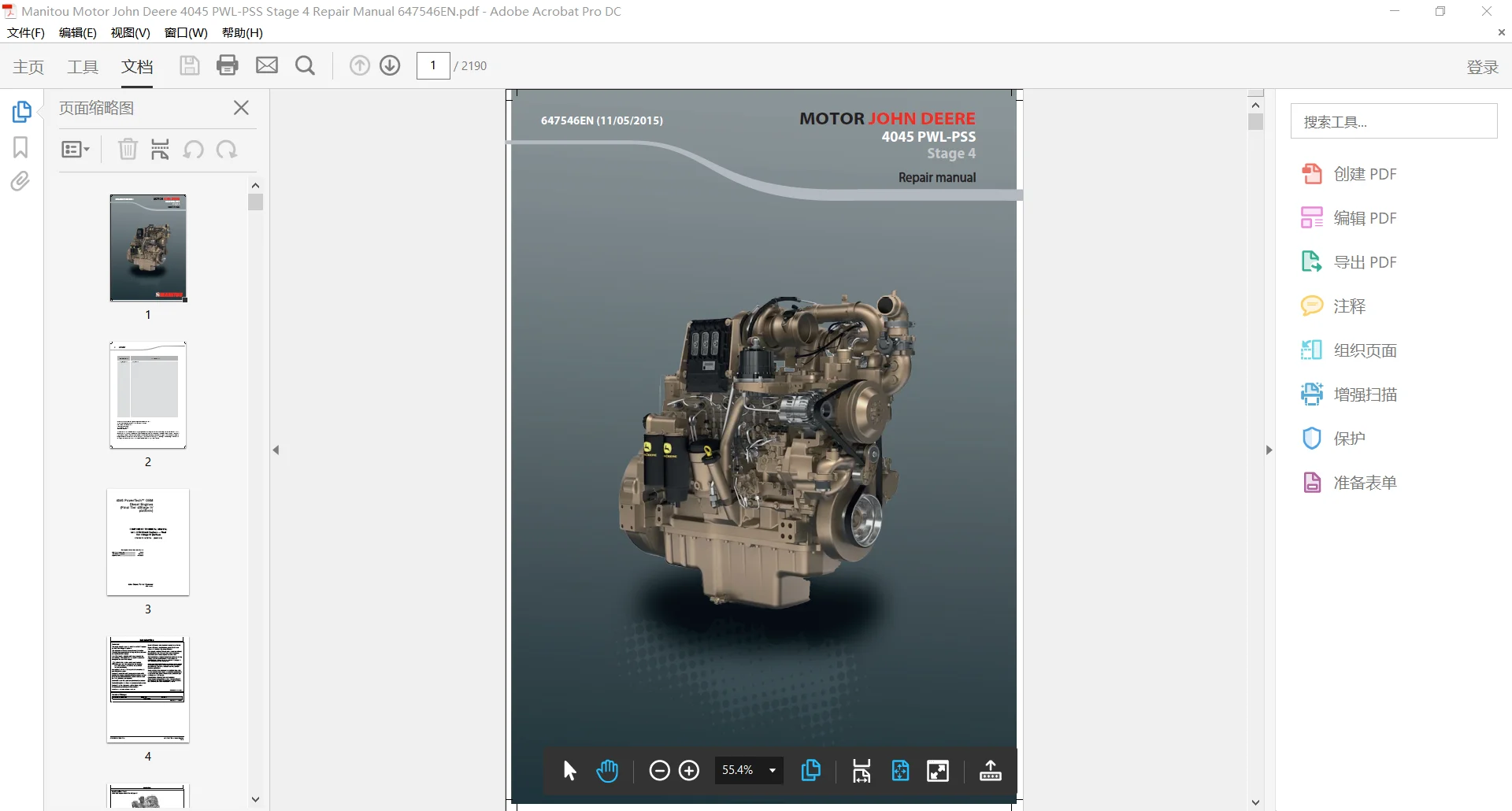Rotate the page clockwise in the thumbnails panel
The width and height of the screenshot is (1512, 811).
click(227, 149)
